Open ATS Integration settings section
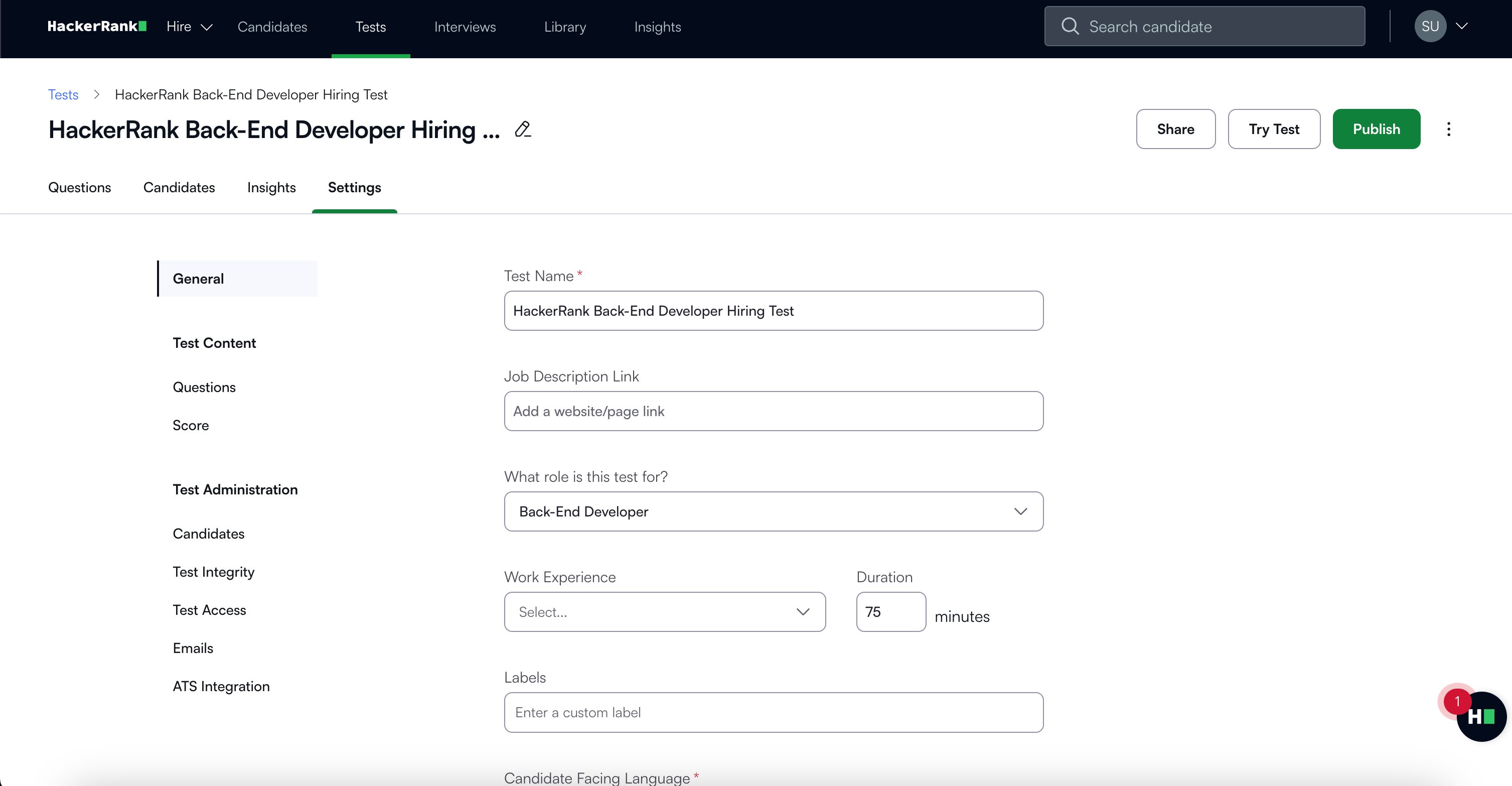The image size is (1512, 786). point(221,687)
